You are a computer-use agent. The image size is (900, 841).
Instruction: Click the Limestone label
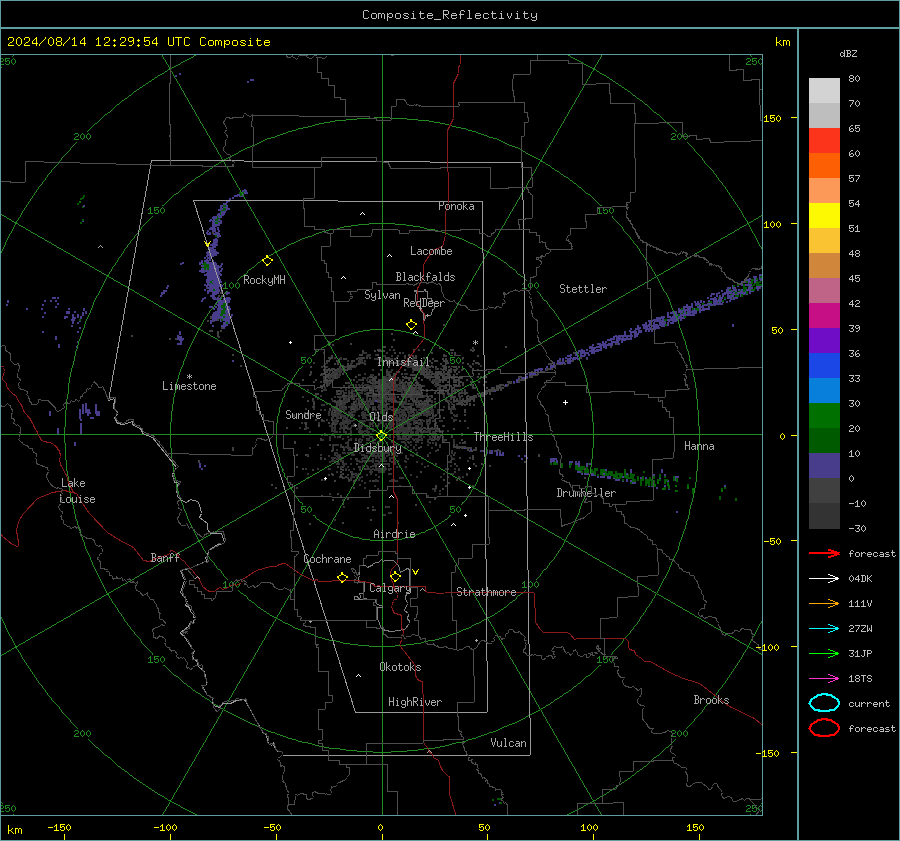(189, 386)
